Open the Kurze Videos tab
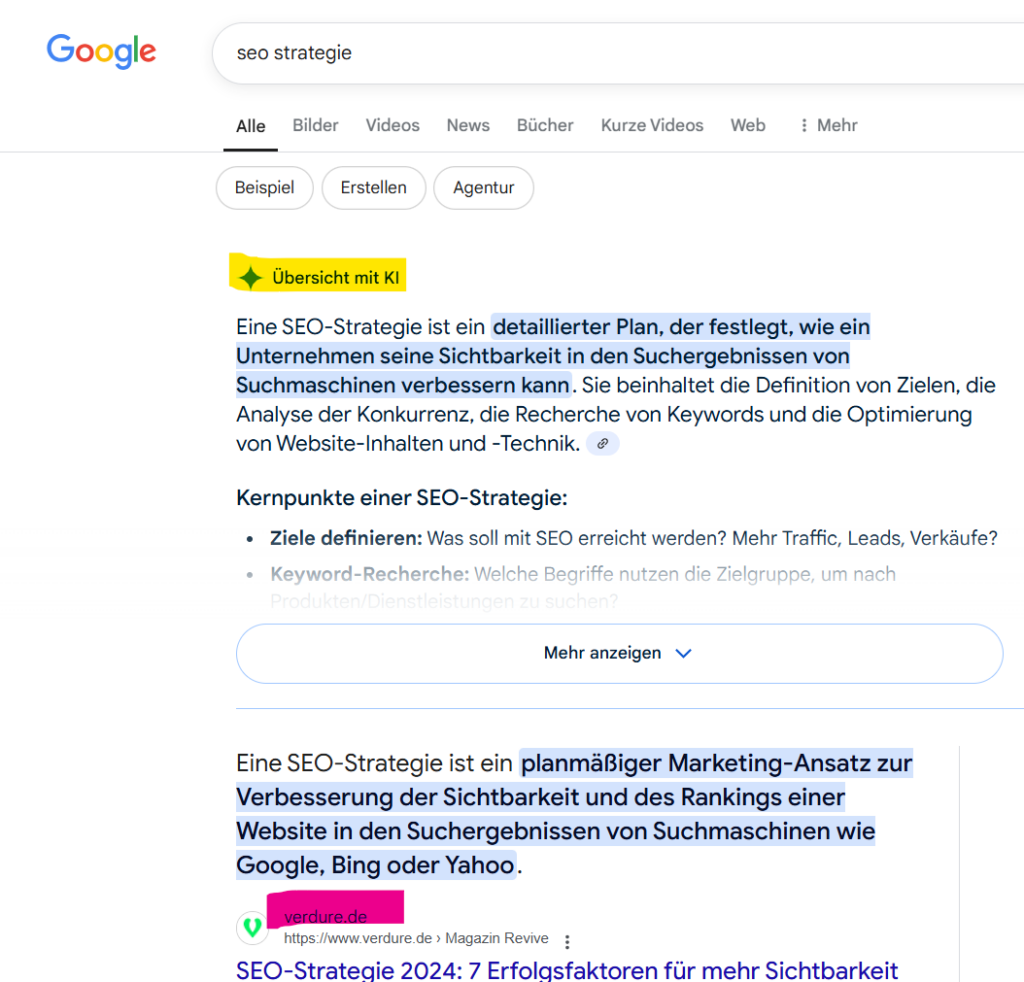Screen dimensions: 1024x982 pyautogui.click(x=652, y=126)
